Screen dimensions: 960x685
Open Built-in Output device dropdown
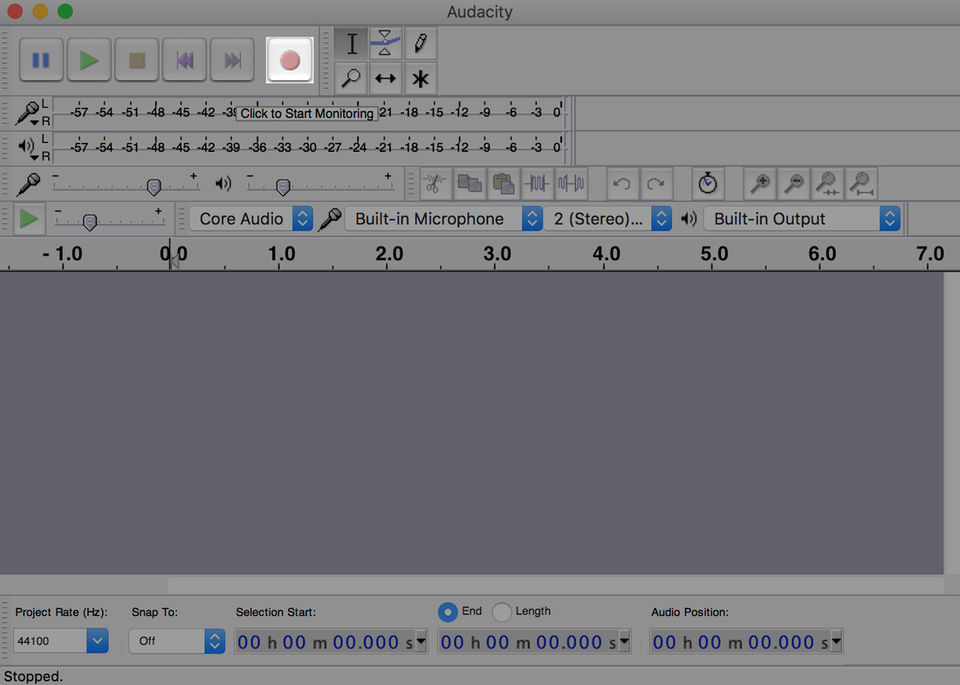tap(802, 219)
